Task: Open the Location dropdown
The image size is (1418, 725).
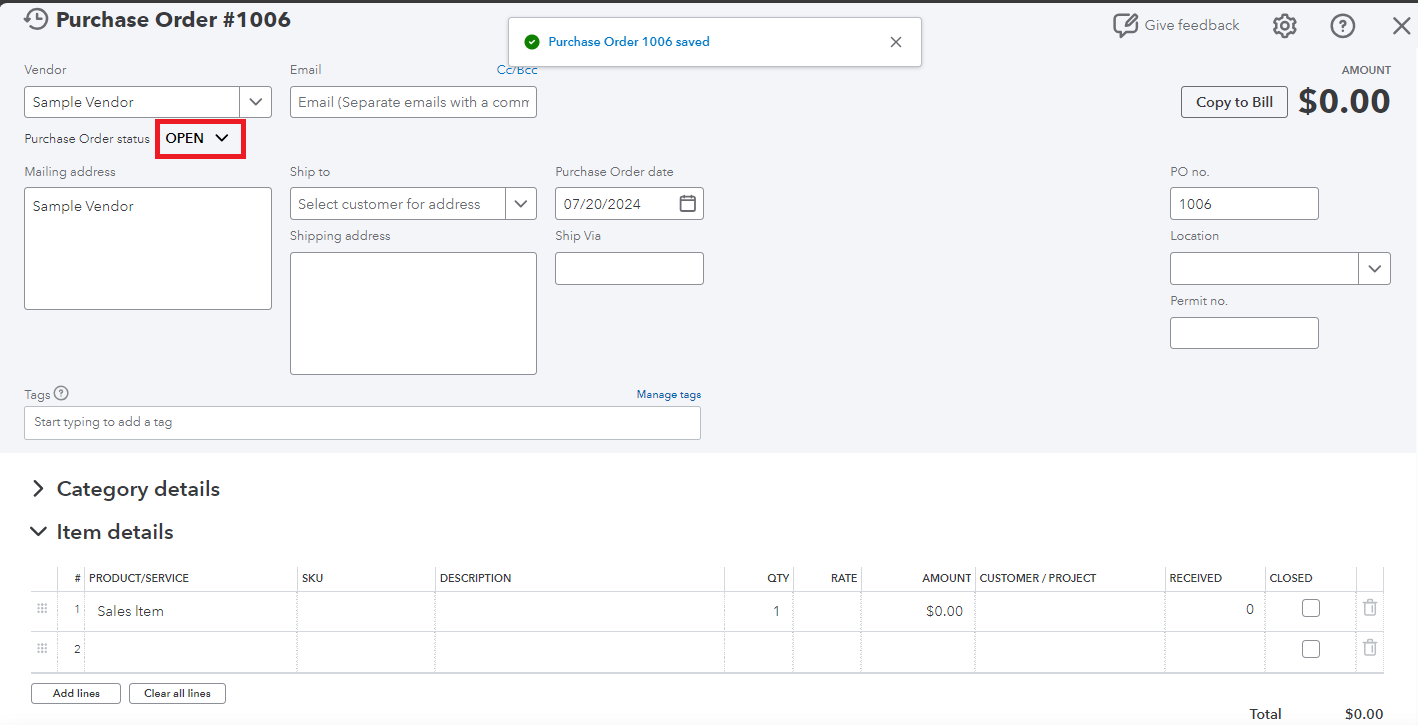Action: coord(1375,268)
